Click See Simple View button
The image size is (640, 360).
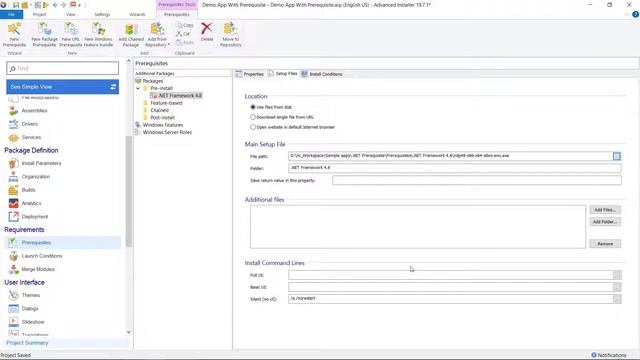tap(62, 87)
